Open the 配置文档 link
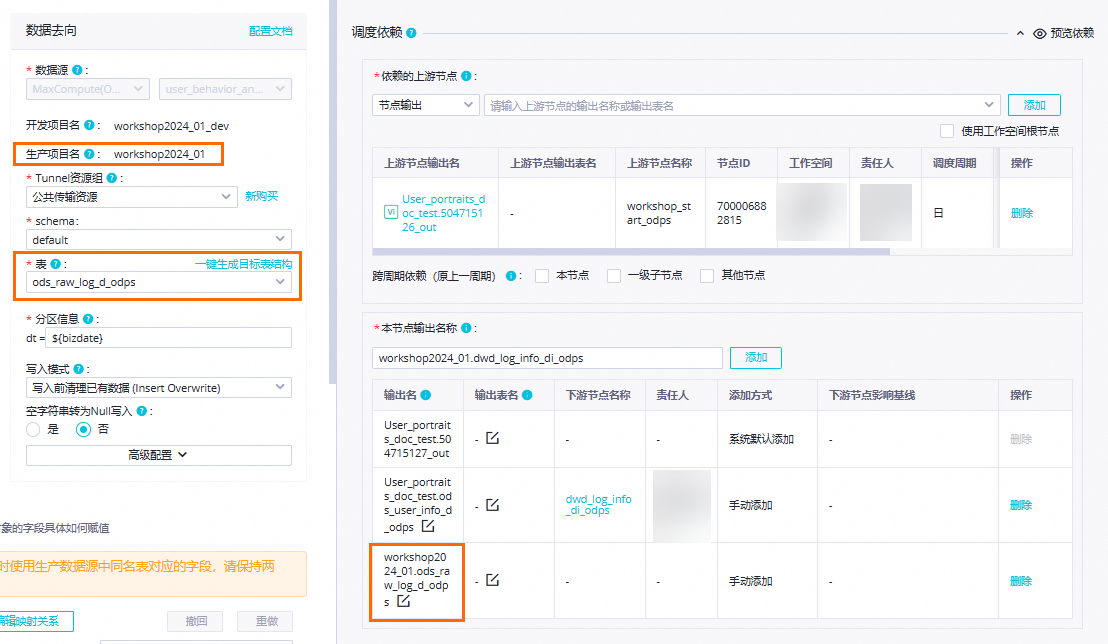The height and width of the screenshot is (644, 1108). pos(271,31)
